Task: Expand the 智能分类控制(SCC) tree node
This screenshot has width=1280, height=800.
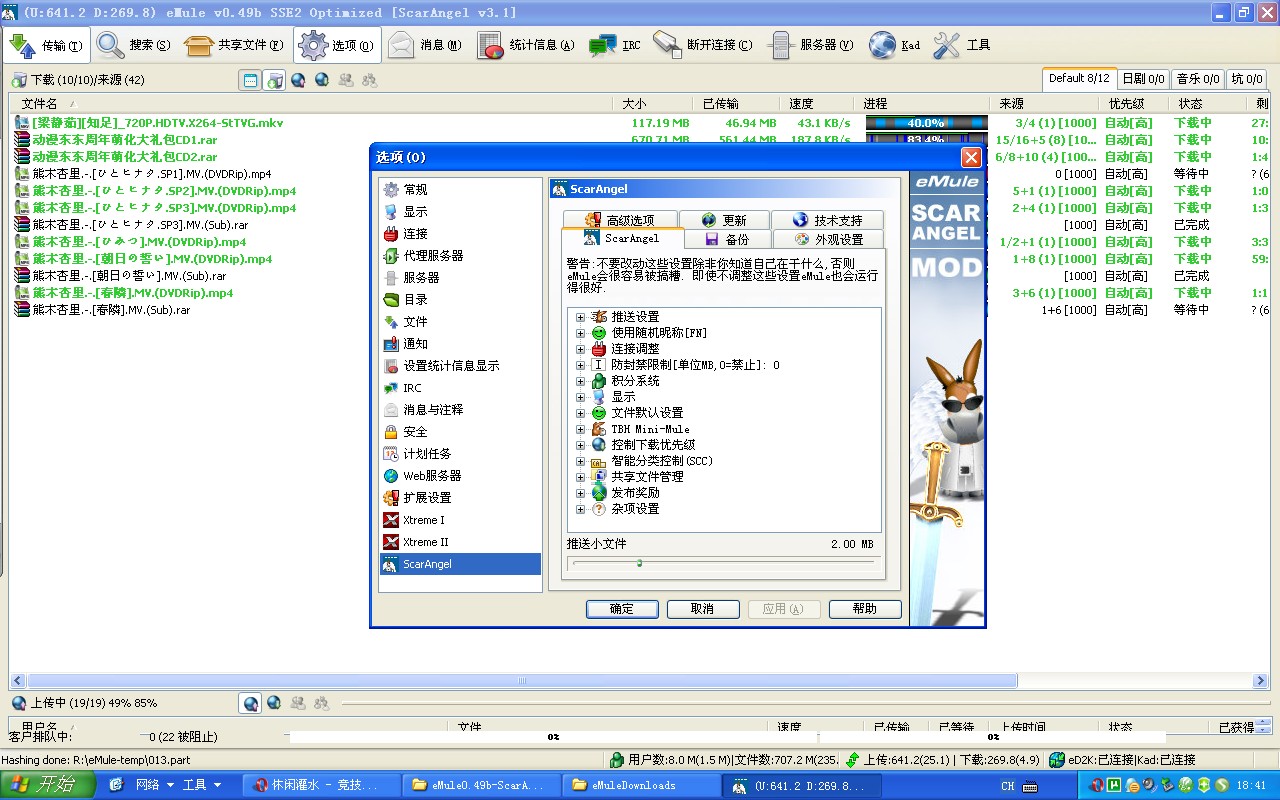Action: [x=580, y=461]
